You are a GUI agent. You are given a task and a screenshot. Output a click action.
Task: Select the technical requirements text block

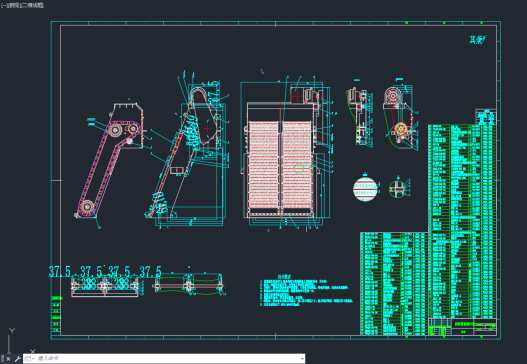[307, 291]
